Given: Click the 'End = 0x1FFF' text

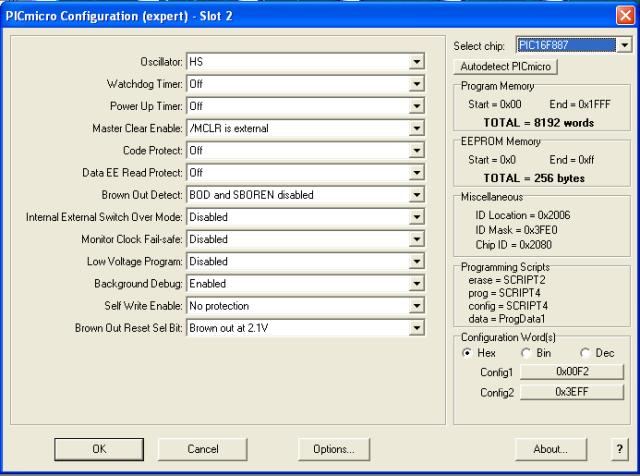Looking at the screenshot, I should (x=580, y=105).
